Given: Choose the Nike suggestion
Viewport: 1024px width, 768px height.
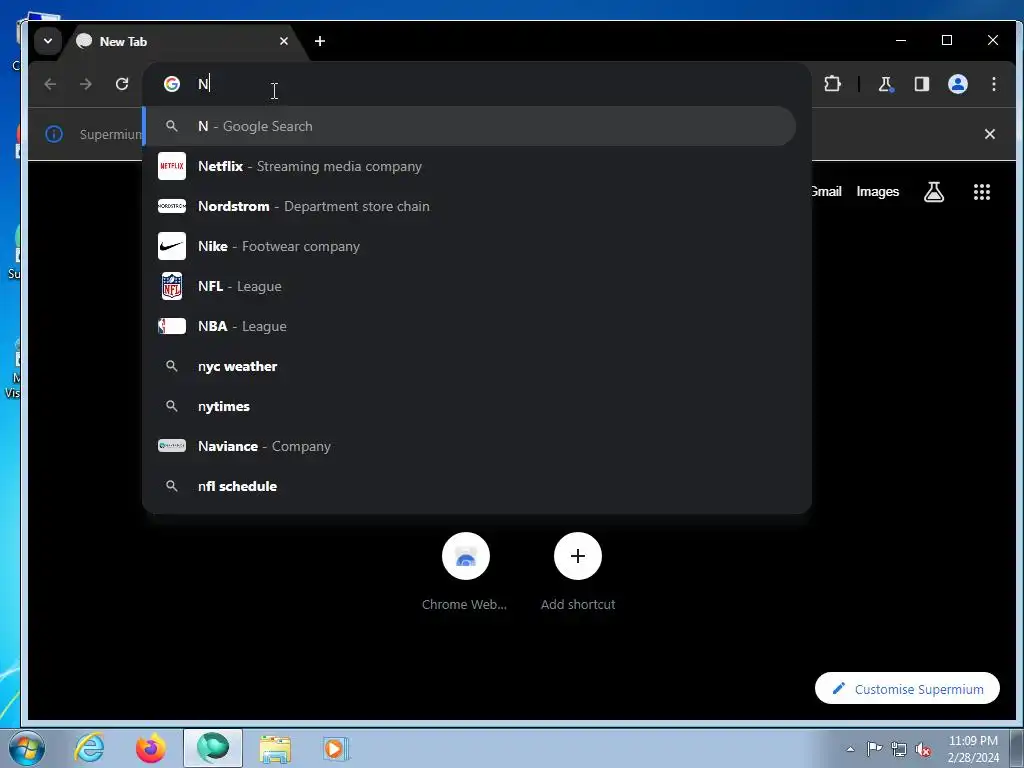Looking at the screenshot, I should (x=470, y=246).
